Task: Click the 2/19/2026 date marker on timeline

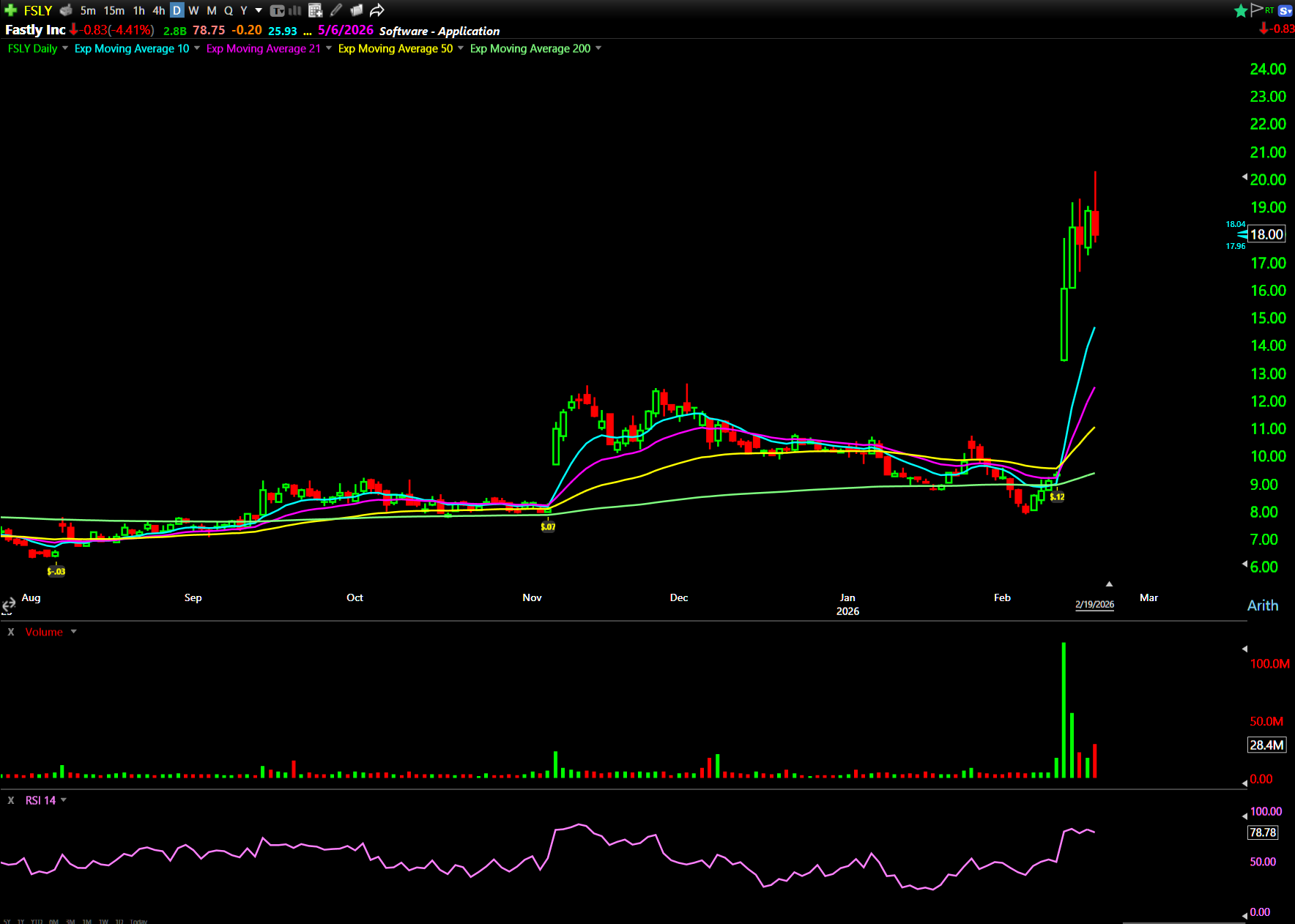Action: click(x=1094, y=604)
